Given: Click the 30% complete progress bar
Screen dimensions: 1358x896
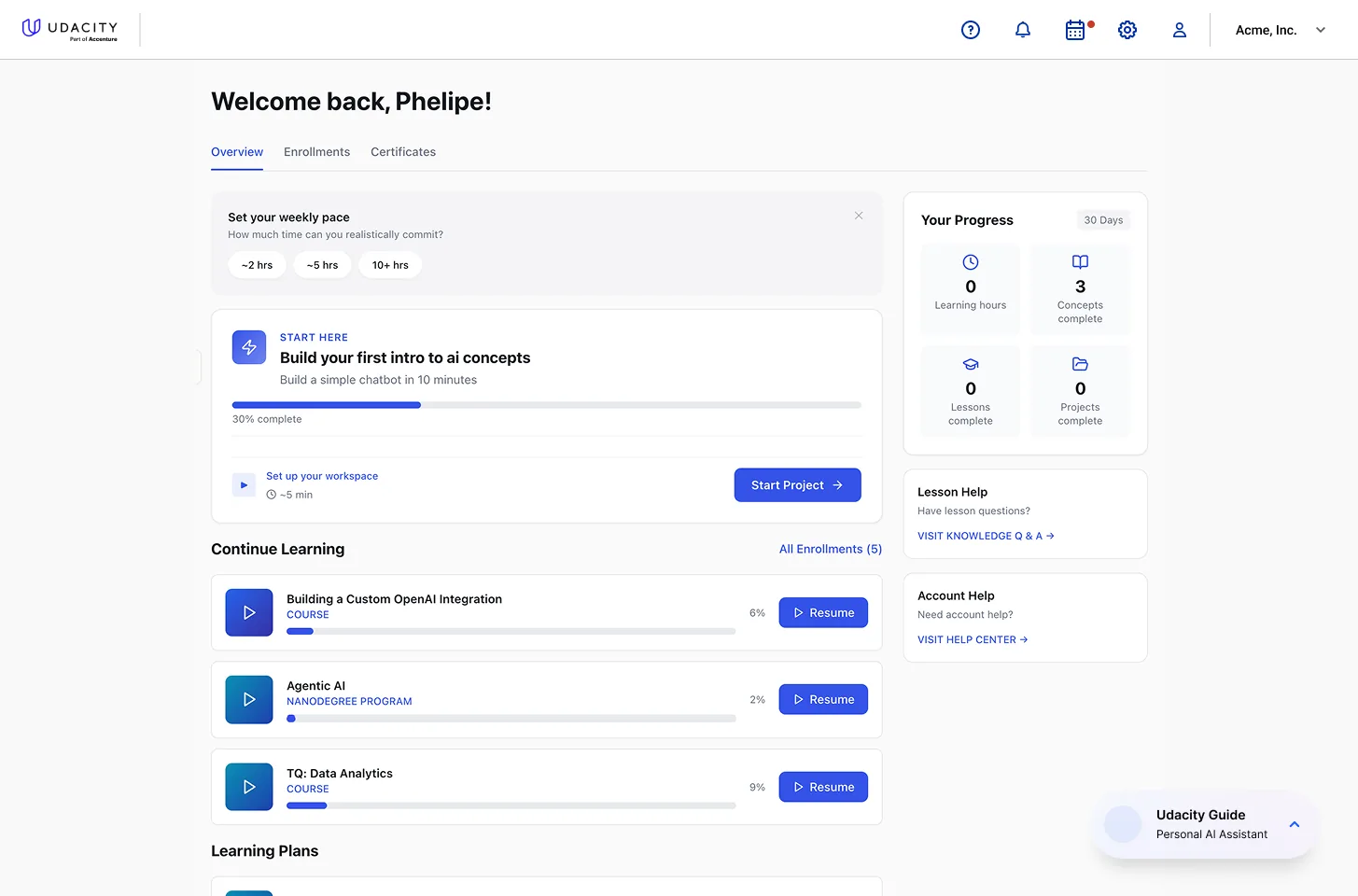Looking at the screenshot, I should [546, 405].
